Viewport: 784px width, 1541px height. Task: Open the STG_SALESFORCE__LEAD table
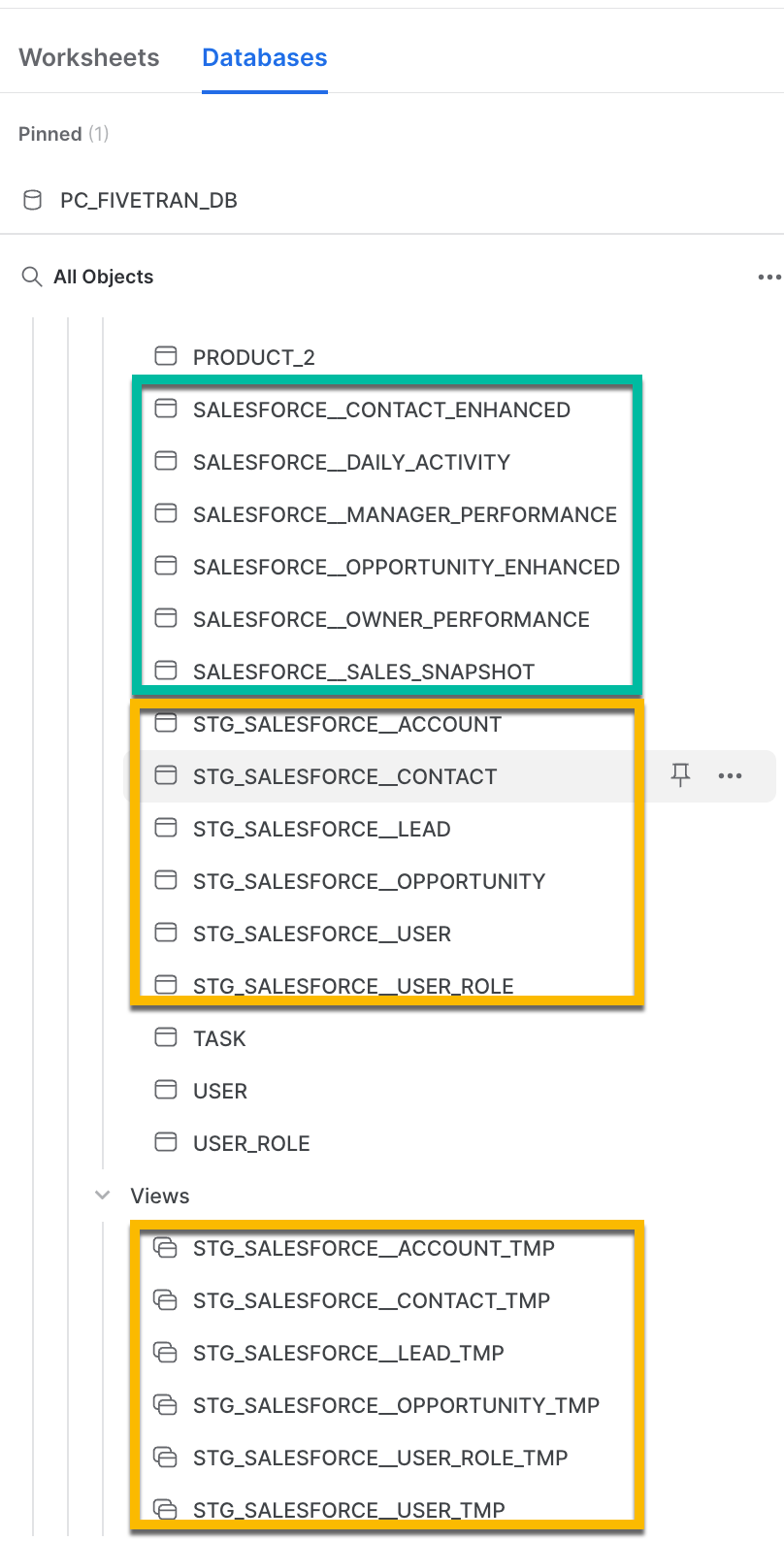pyautogui.click(x=321, y=829)
